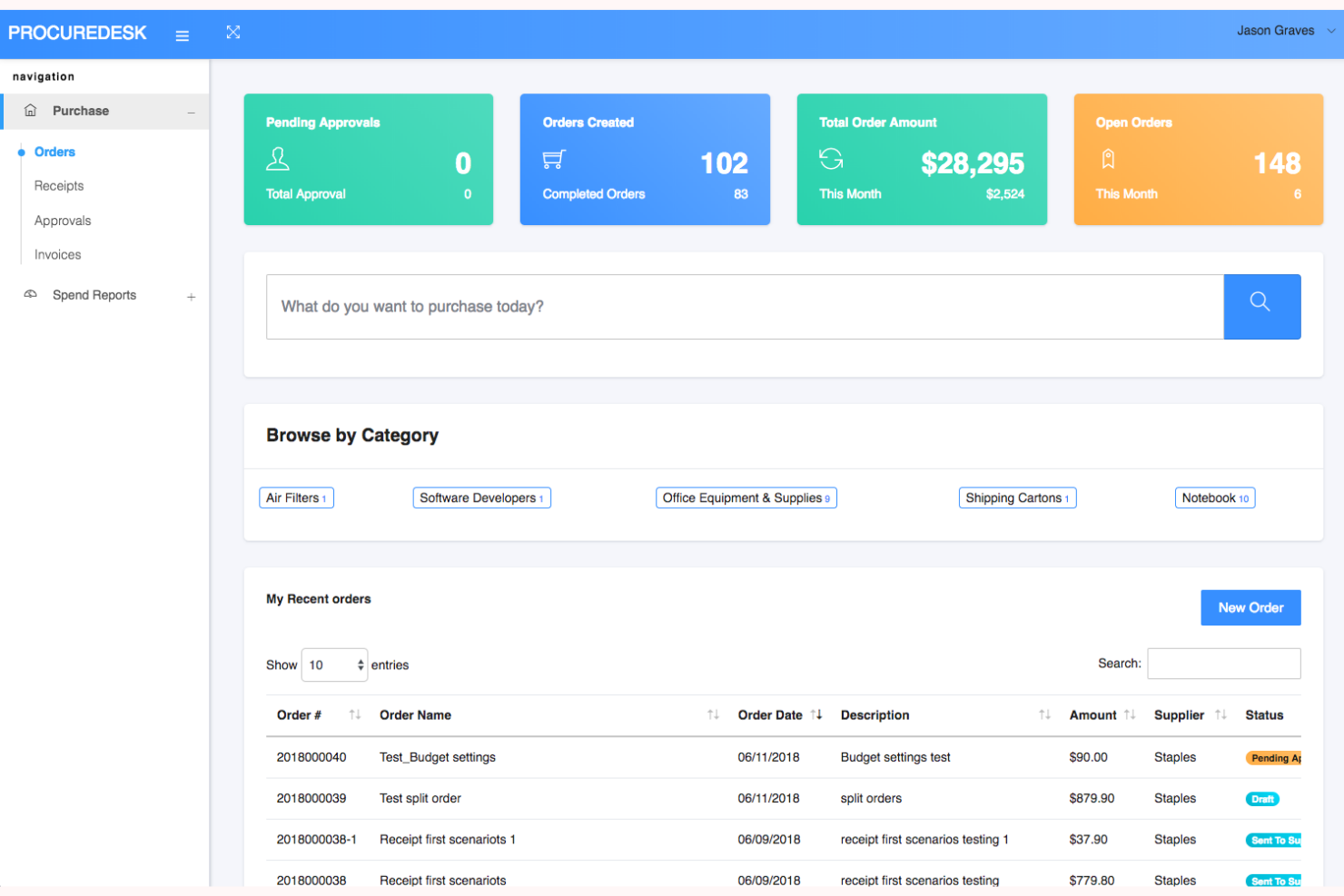Click the person icon on Pending Approvals card

tap(278, 158)
